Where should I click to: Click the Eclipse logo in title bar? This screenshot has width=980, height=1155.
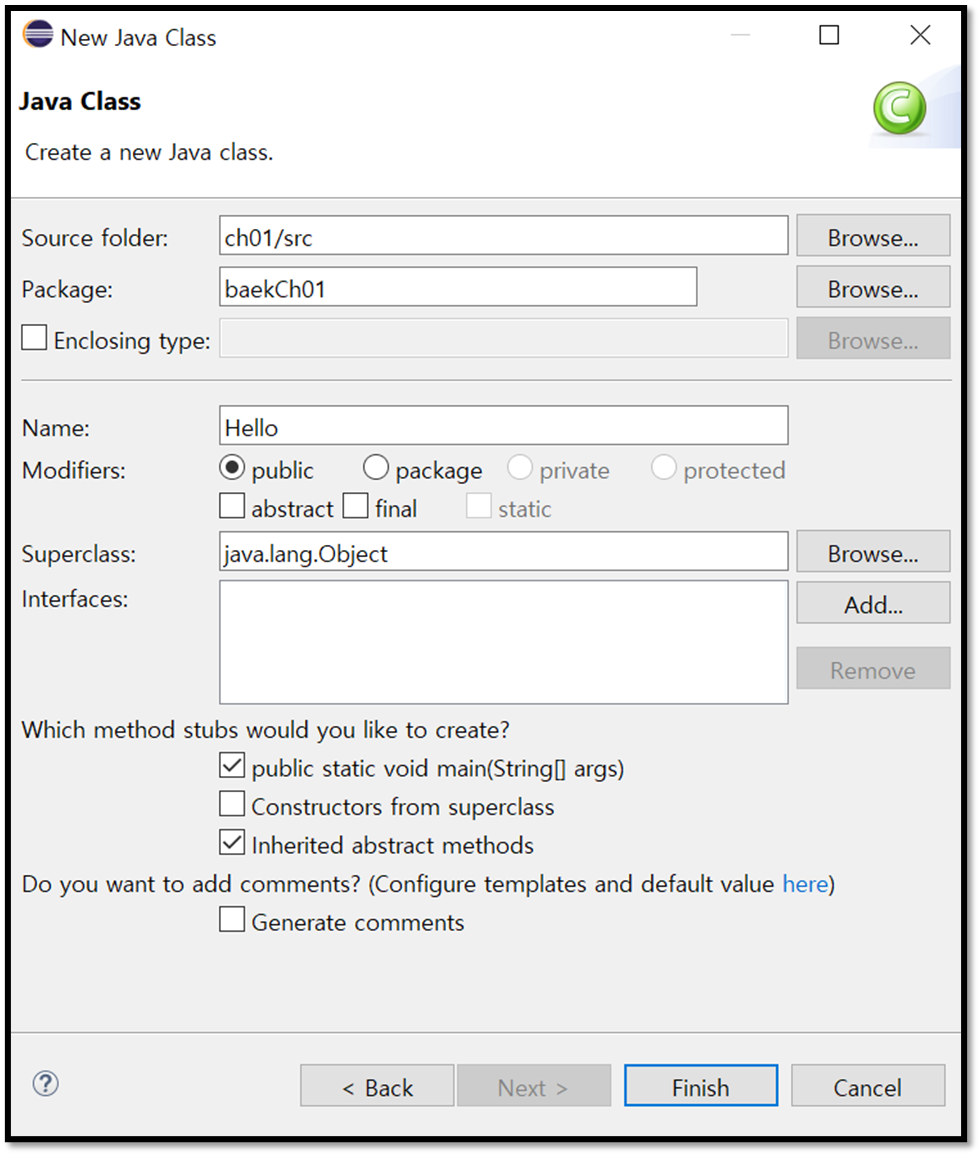point(38,35)
